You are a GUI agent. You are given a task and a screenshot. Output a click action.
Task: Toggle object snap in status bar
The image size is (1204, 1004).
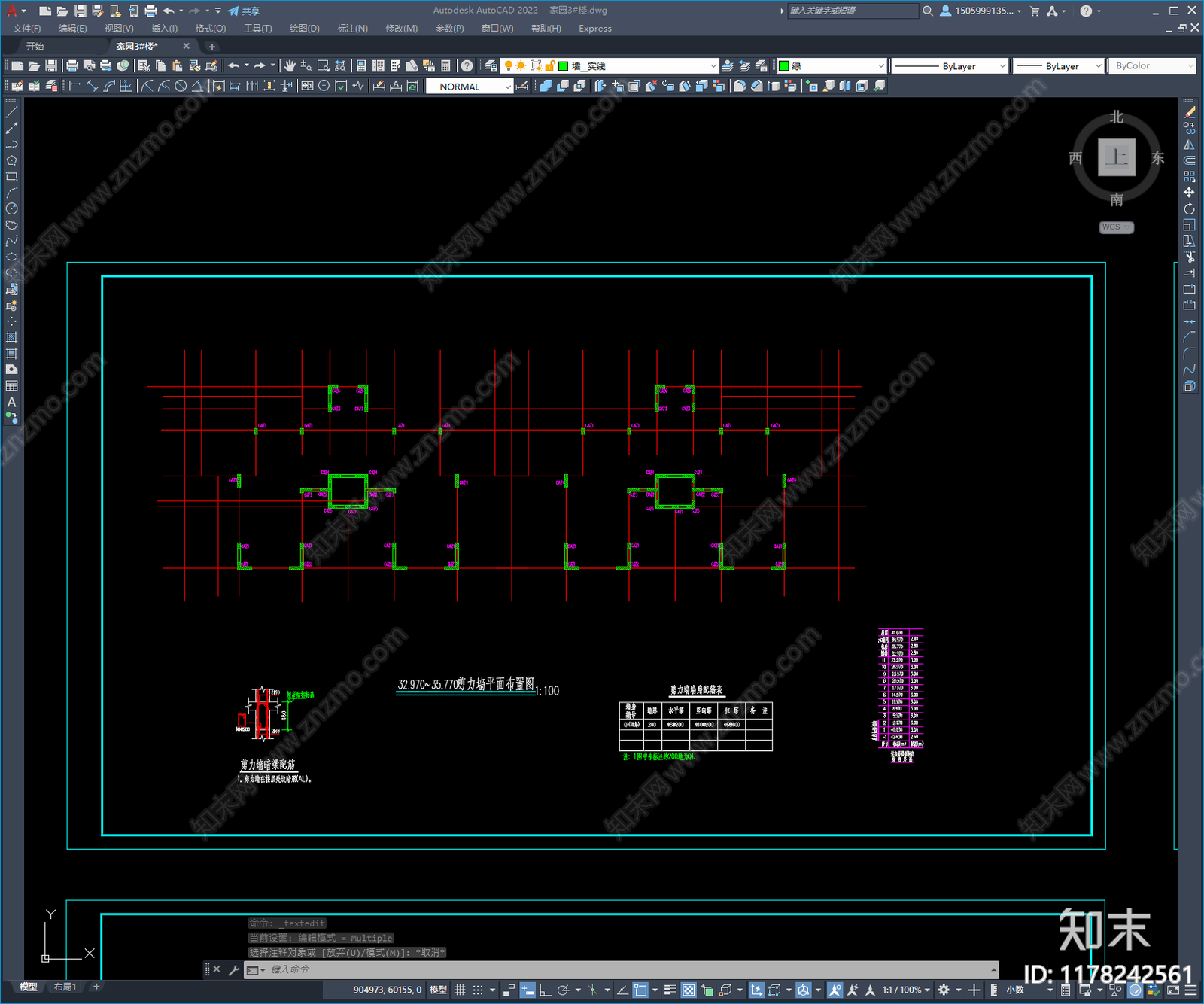(x=640, y=990)
